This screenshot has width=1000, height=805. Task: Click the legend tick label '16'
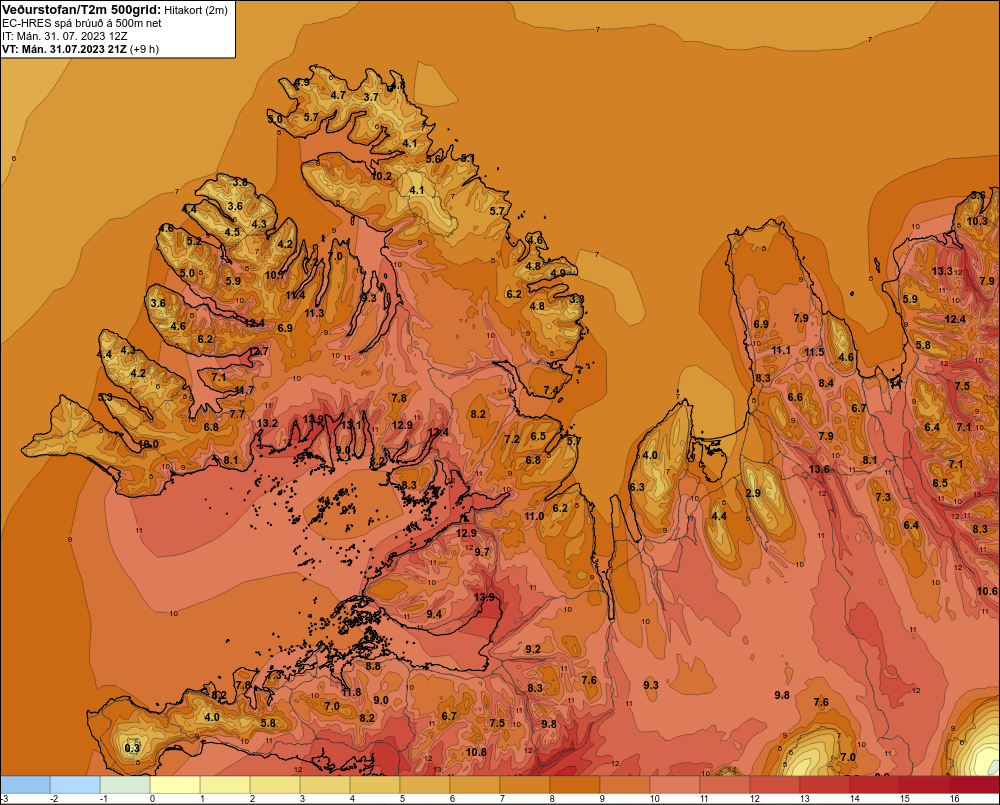click(x=955, y=799)
